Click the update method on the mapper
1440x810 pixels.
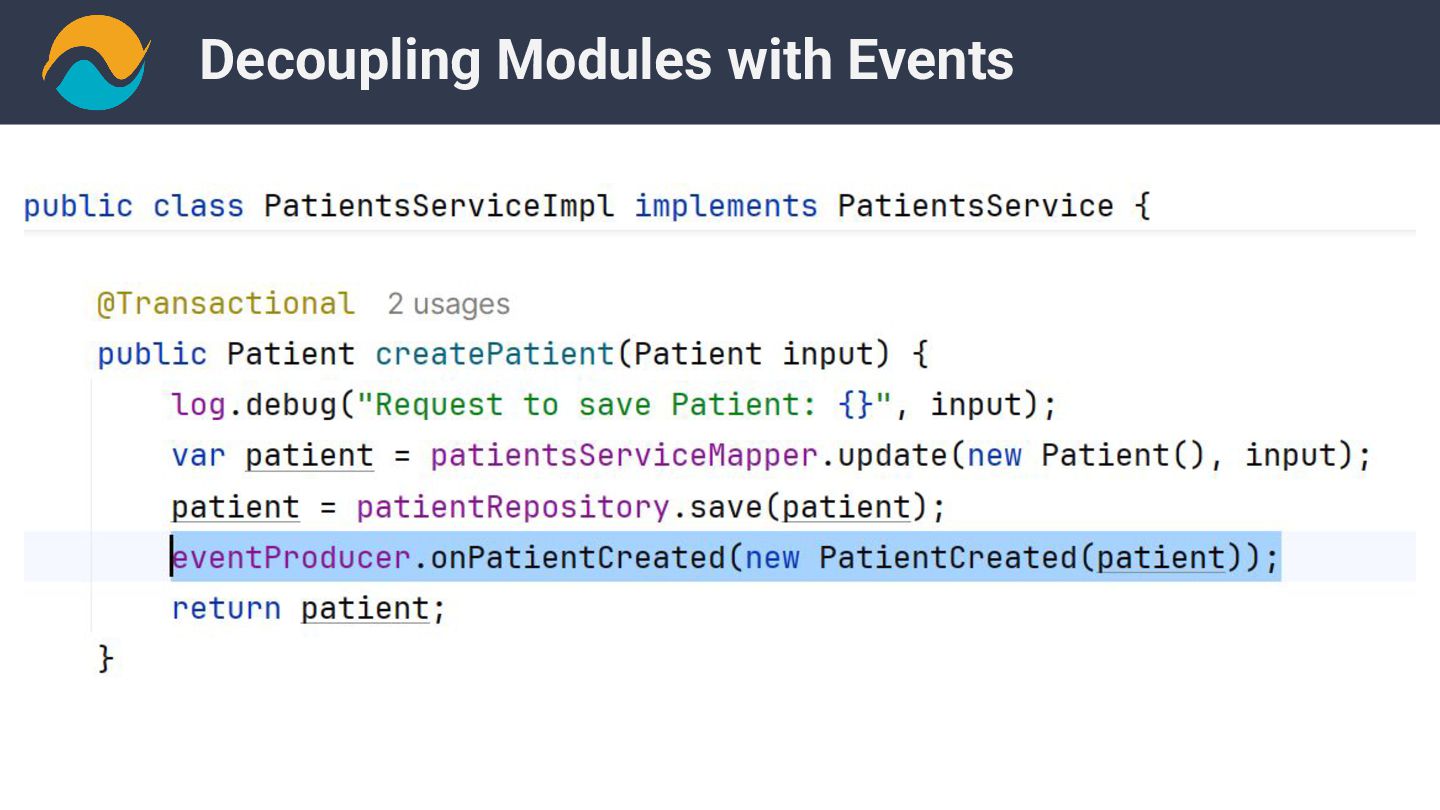[892, 456]
